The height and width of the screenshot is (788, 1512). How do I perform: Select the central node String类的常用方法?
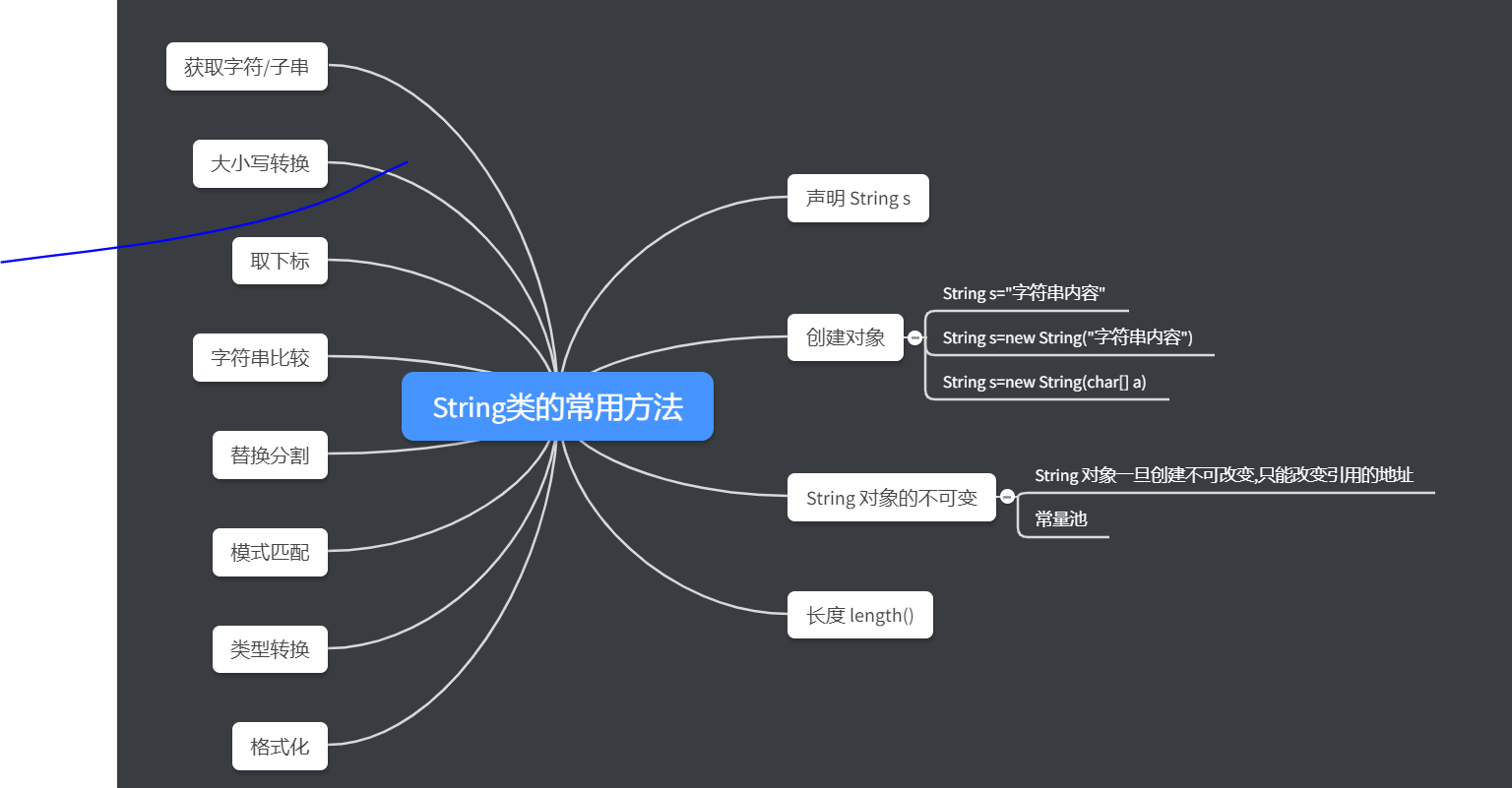click(557, 406)
